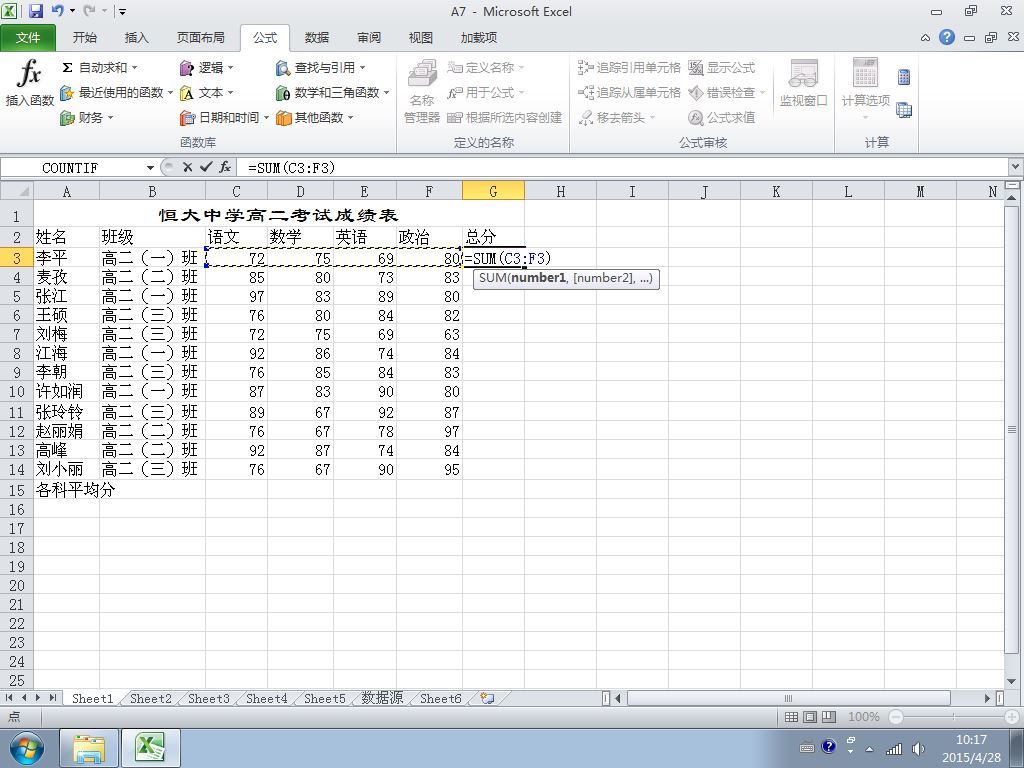Open the Add-ins (加载项) tab
The height and width of the screenshot is (768, 1024).
[479, 38]
